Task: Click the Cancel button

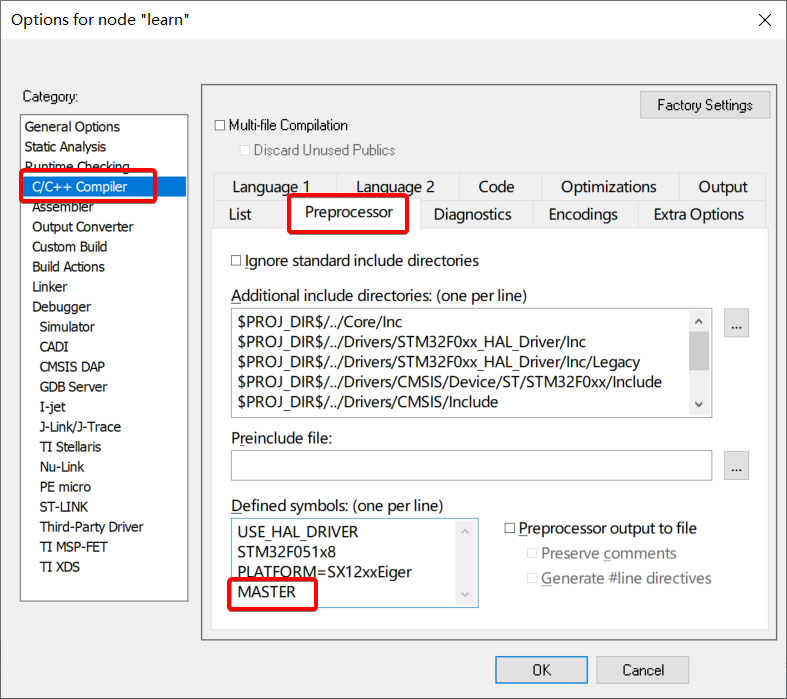Action: 643,670
